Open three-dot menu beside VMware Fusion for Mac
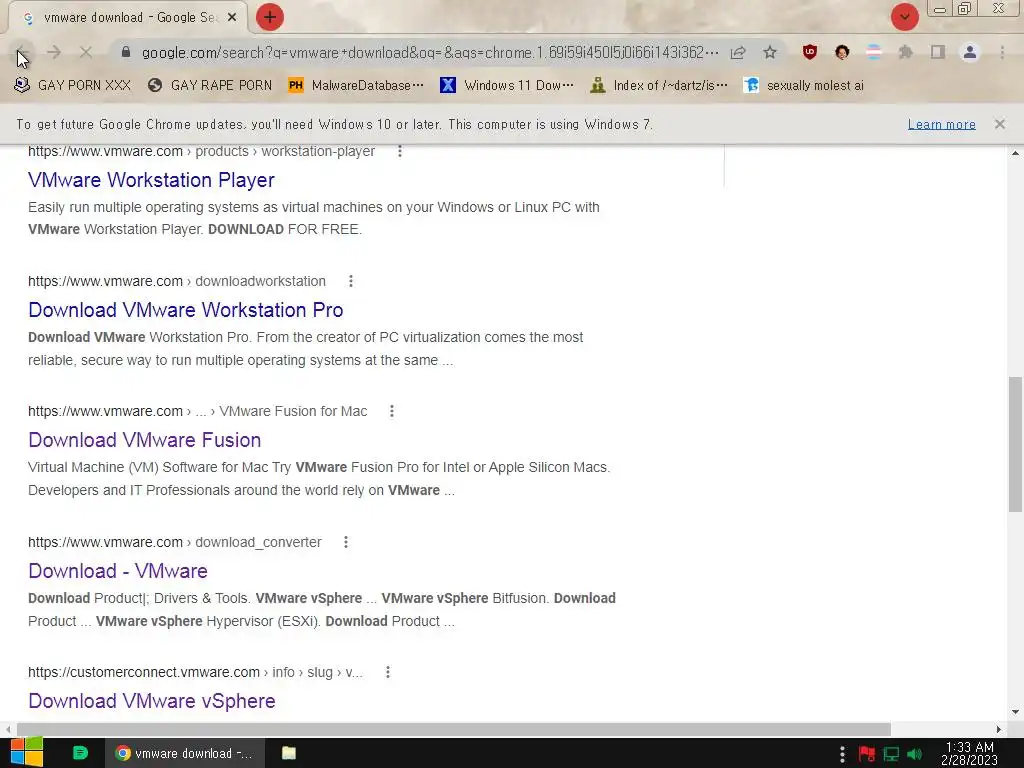The width and height of the screenshot is (1024, 768). pos(392,411)
